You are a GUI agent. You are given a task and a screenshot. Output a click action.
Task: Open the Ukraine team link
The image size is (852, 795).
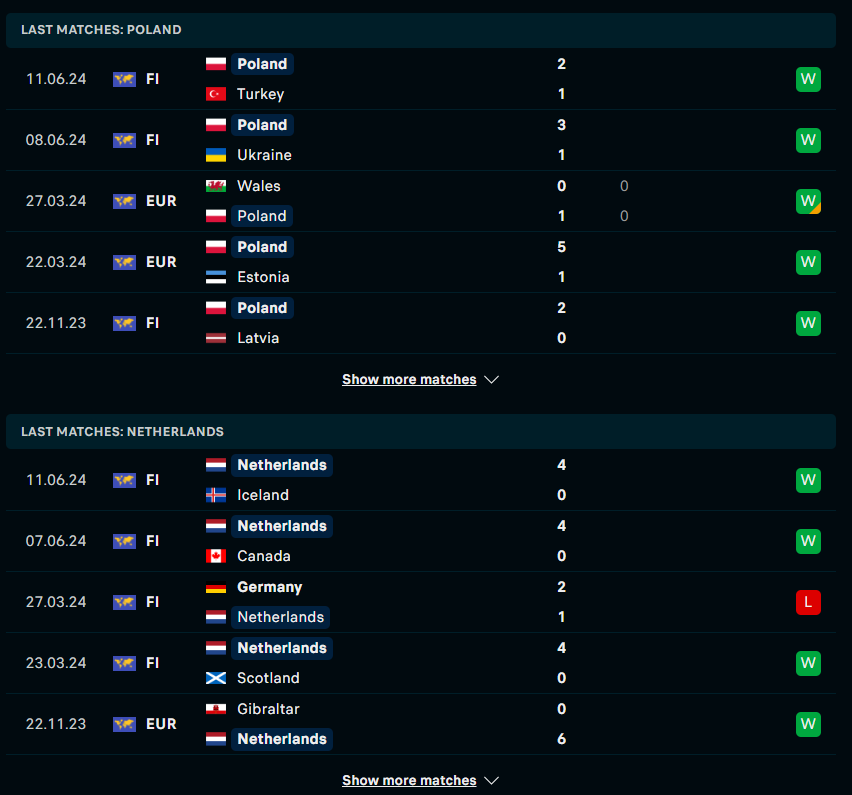click(x=264, y=155)
